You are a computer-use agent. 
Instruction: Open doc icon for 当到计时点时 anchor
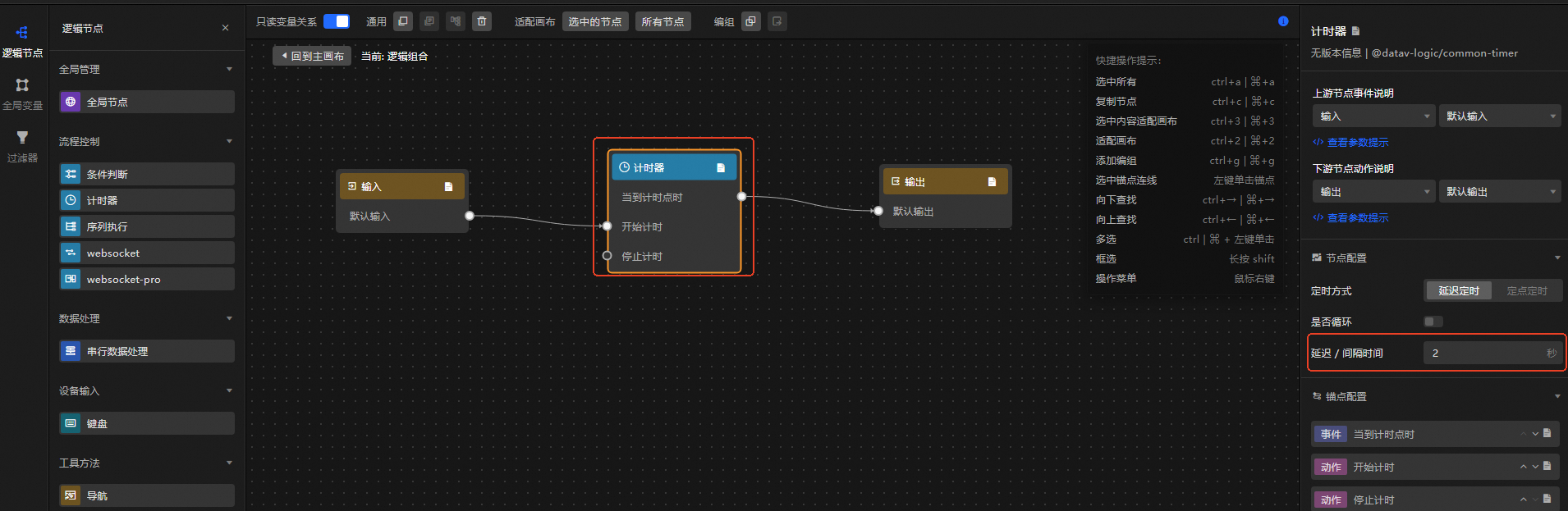point(1547,433)
